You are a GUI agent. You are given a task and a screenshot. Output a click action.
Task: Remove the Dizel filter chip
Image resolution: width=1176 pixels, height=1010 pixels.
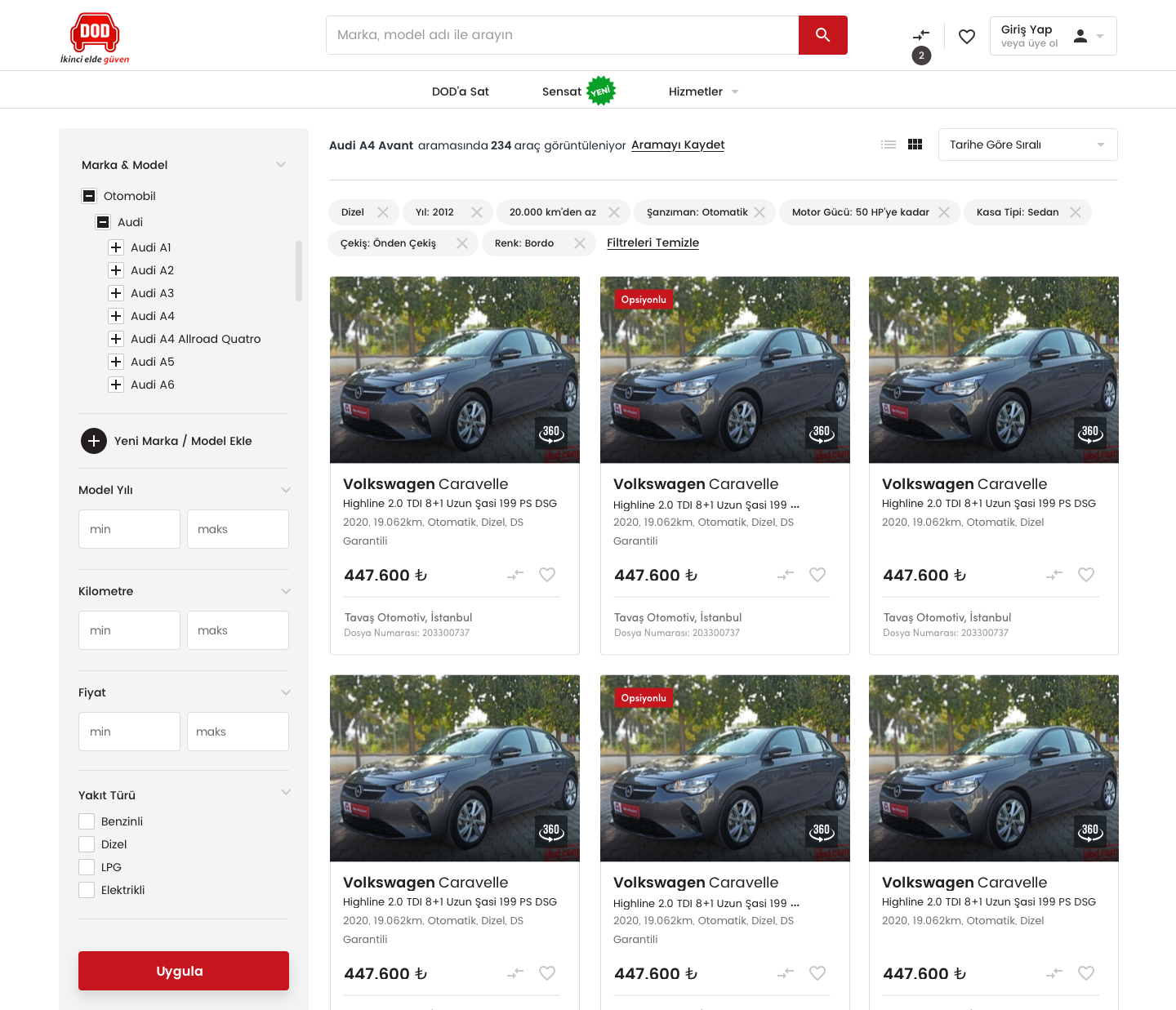coord(383,212)
